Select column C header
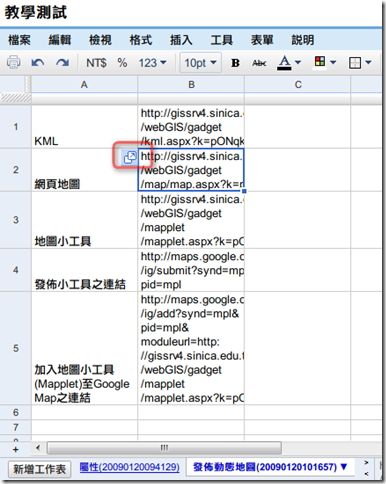 pyautogui.click(x=298, y=85)
